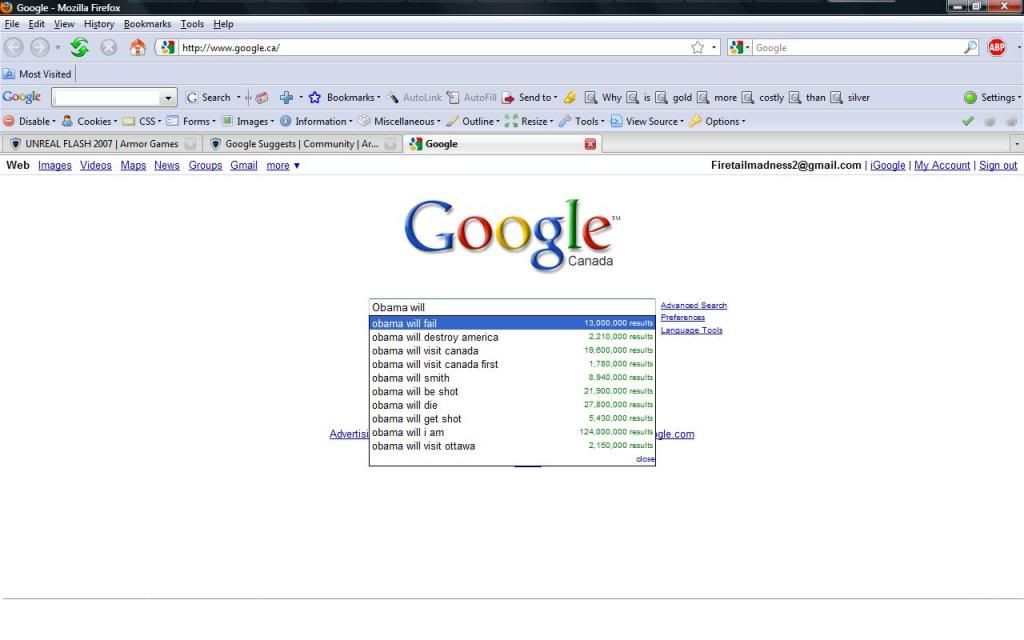Go to the home page via the house icon
The width and height of the screenshot is (1024, 640).
137,48
